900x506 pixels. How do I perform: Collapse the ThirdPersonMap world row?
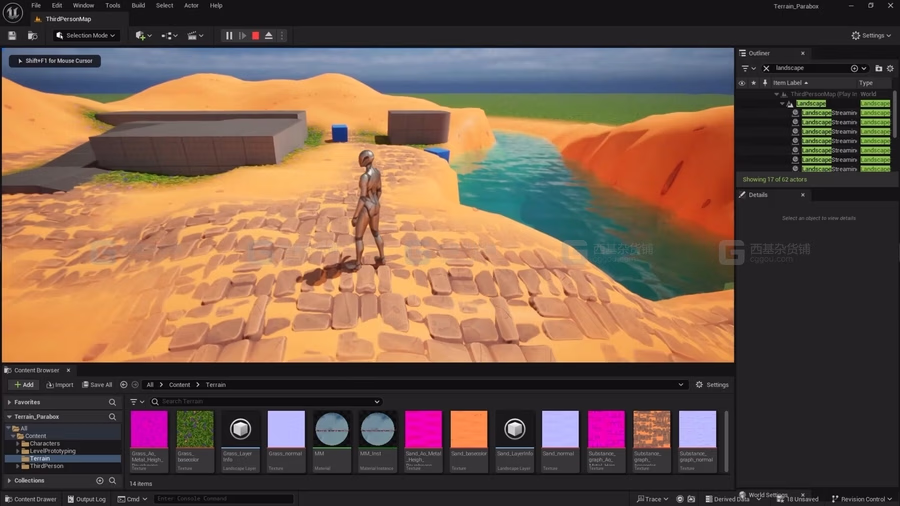pyautogui.click(x=777, y=94)
